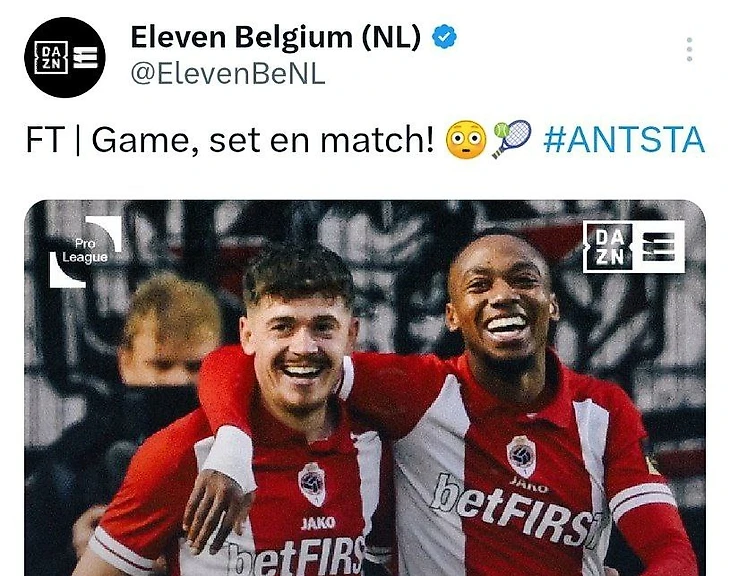Click the DAZN logo on the photo
This screenshot has height=576, width=730.
click(x=609, y=247)
